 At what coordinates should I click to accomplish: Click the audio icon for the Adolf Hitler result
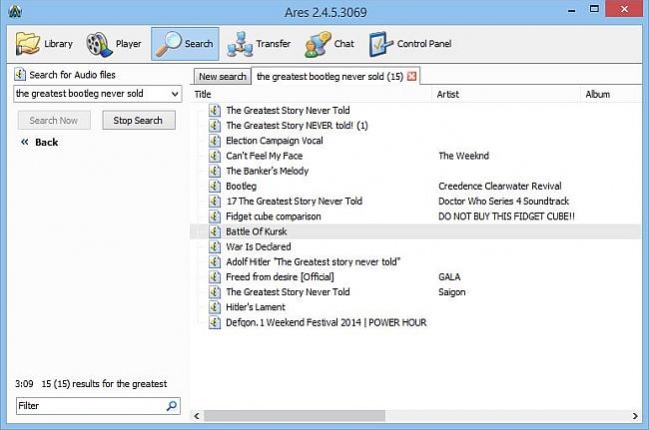click(x=214, y=262)
